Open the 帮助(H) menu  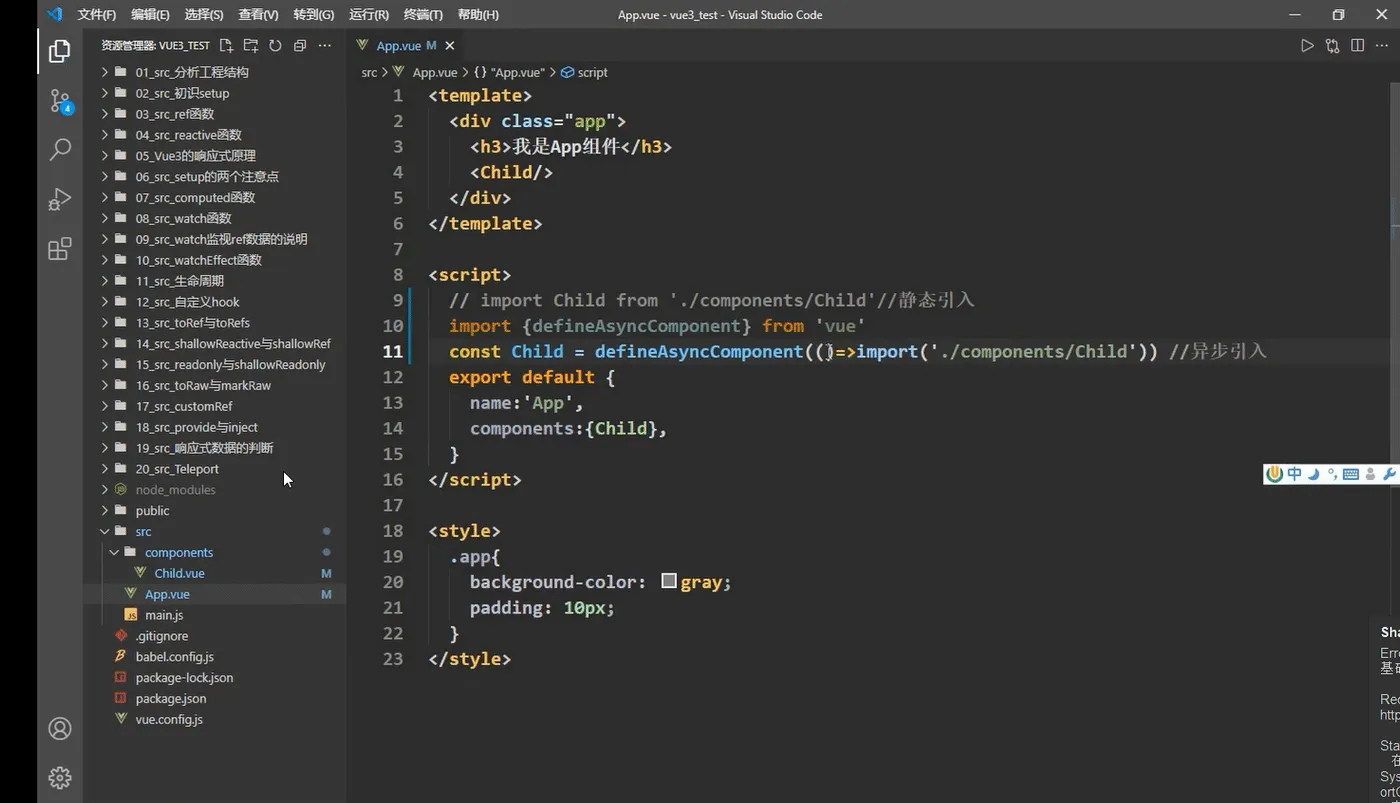pos(478,14)
